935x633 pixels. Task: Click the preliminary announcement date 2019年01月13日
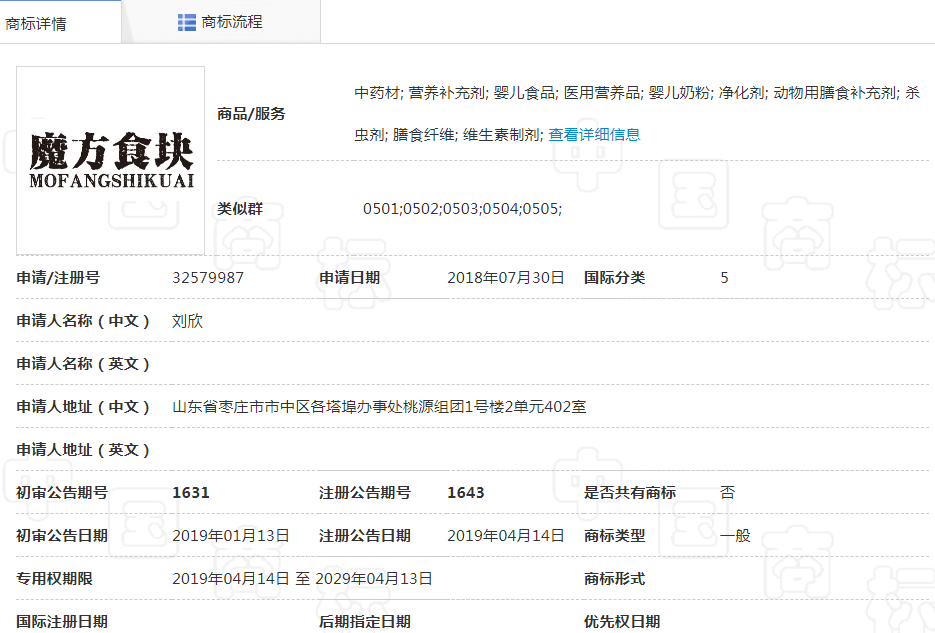(231, 536)
